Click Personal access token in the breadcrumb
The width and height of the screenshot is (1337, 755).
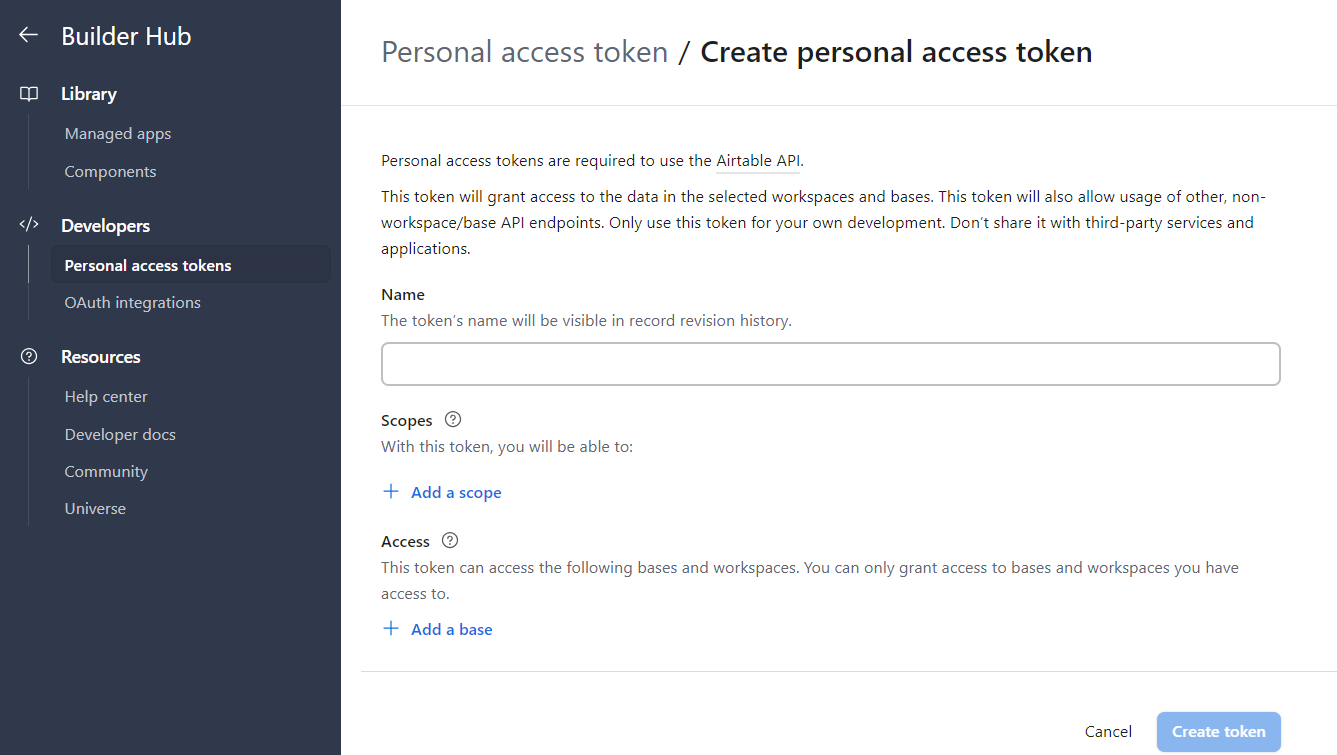point(524,51)
